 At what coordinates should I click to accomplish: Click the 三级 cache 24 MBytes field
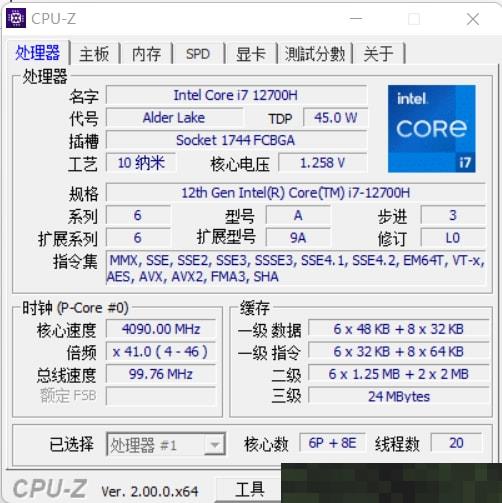[399, 396]
